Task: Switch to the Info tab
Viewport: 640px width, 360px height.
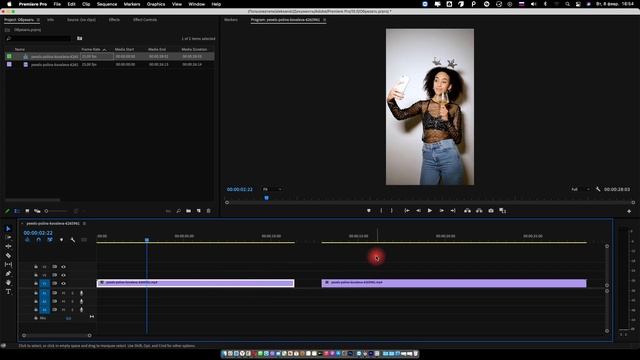Action: (x=50, y=20)
